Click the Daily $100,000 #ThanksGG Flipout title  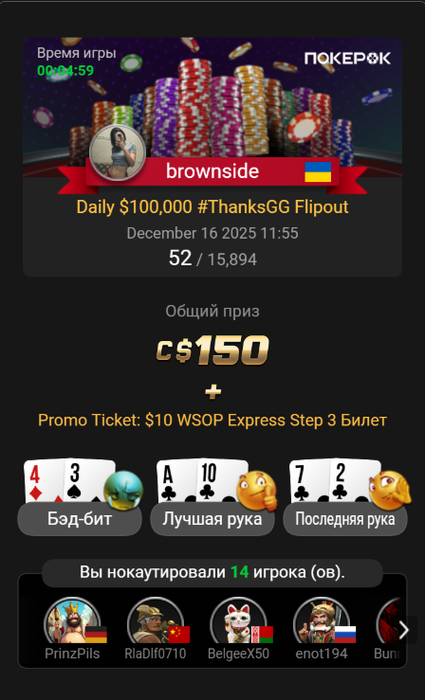click(212, 207)
